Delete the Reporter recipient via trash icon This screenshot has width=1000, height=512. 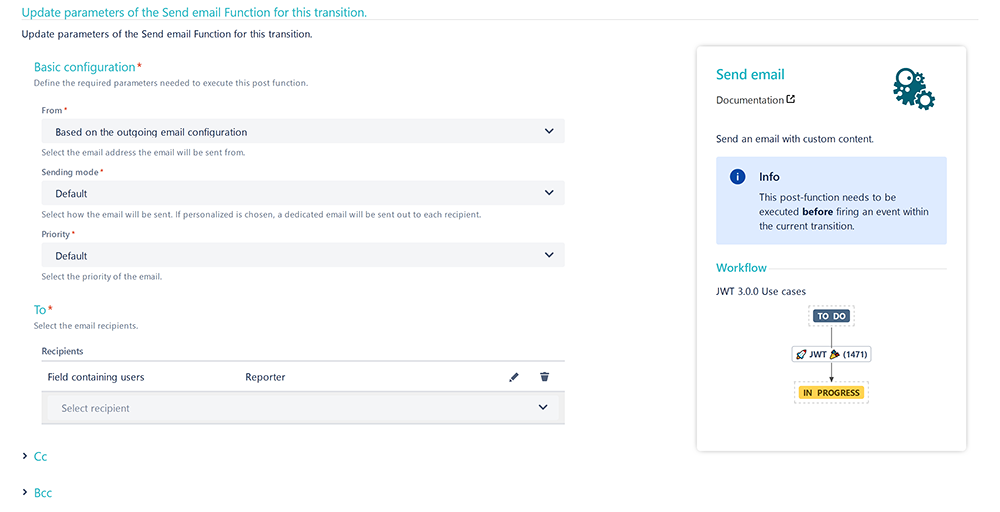(544, 377)
